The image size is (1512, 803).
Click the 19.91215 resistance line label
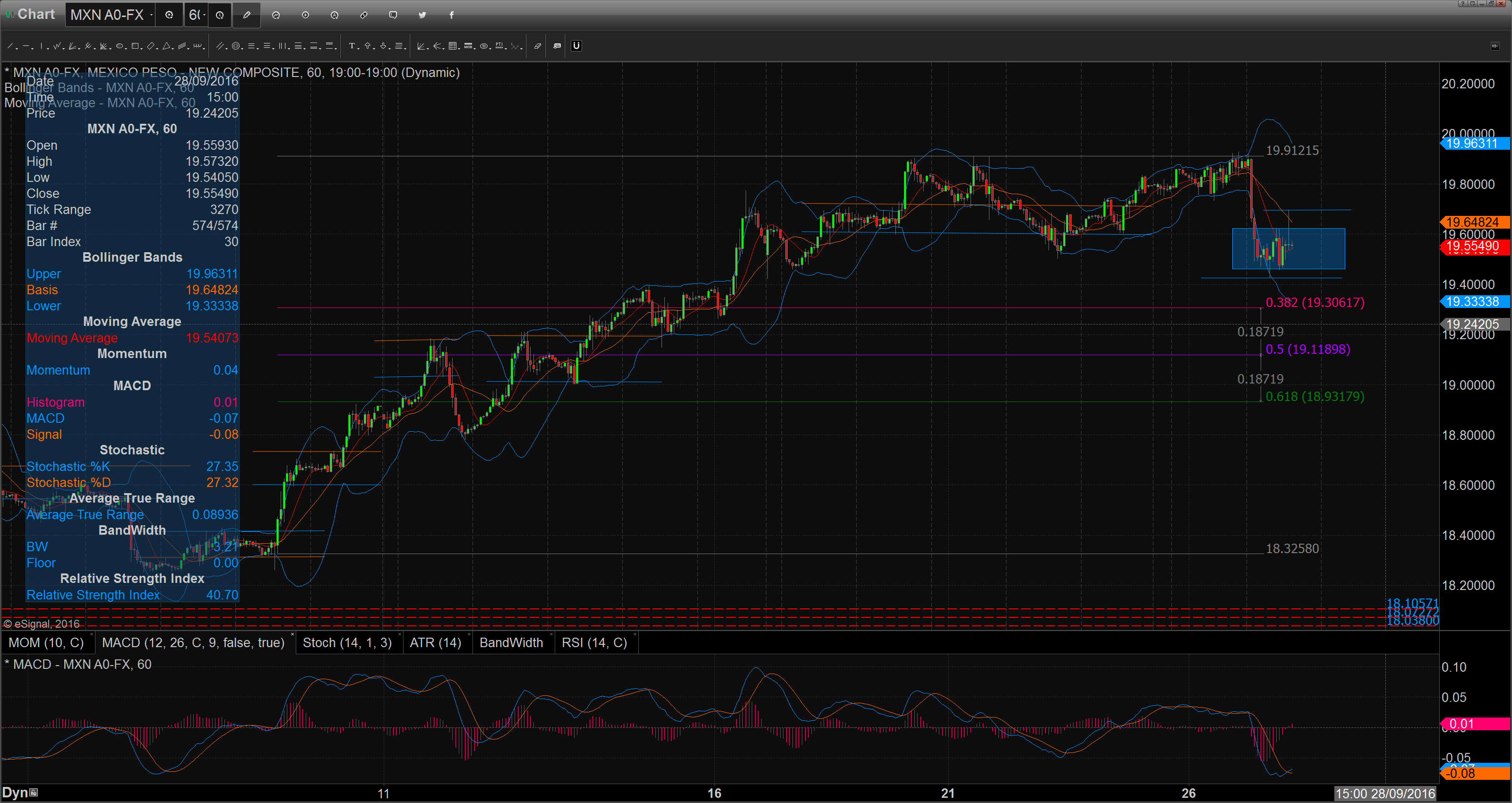coord(1292,150)
